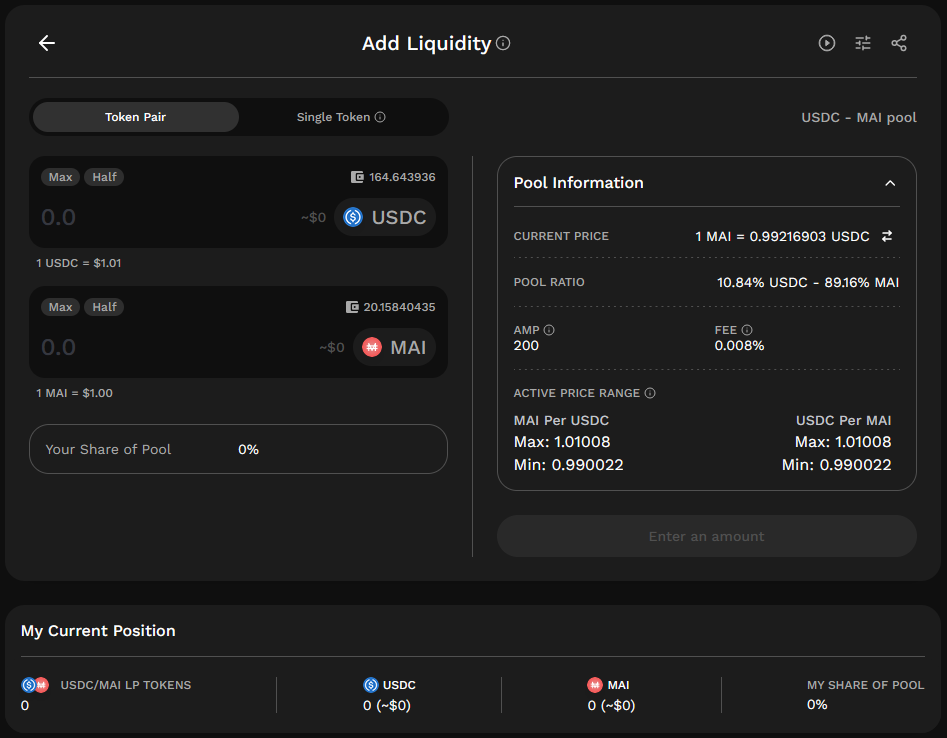
Task: Open the transaction settings sliders icon
Action: [x=862, y=43]
